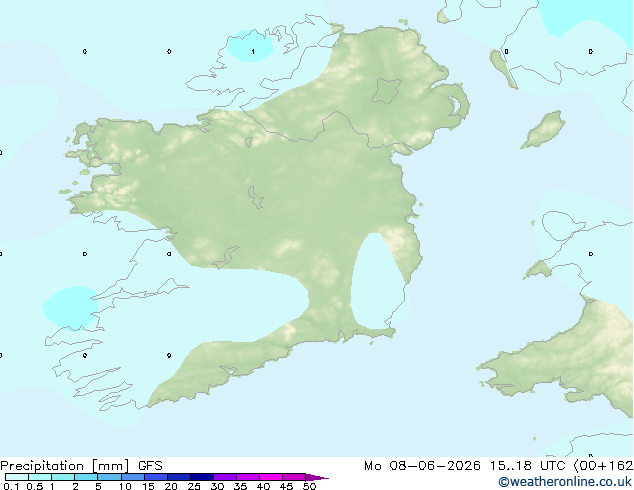Click the 0.5–1 mm legend color swatch
Screen dimensions: 634x490
40,477
